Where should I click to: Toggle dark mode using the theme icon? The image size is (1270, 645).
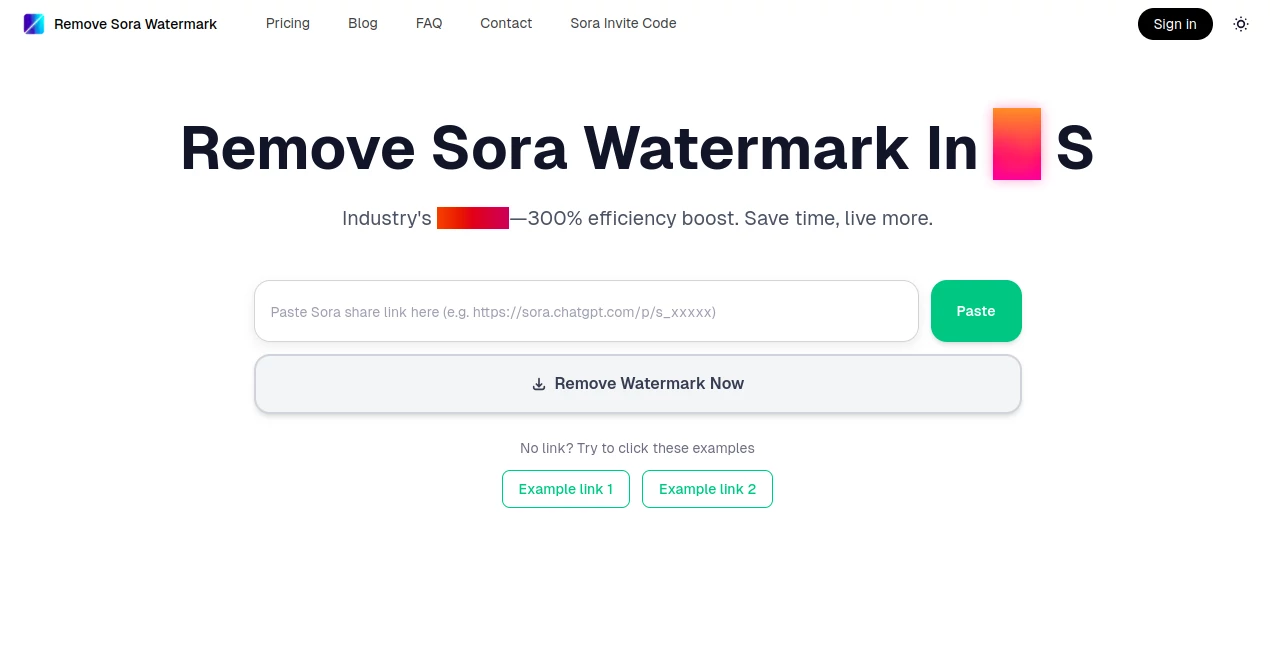tap(1241, 23)
